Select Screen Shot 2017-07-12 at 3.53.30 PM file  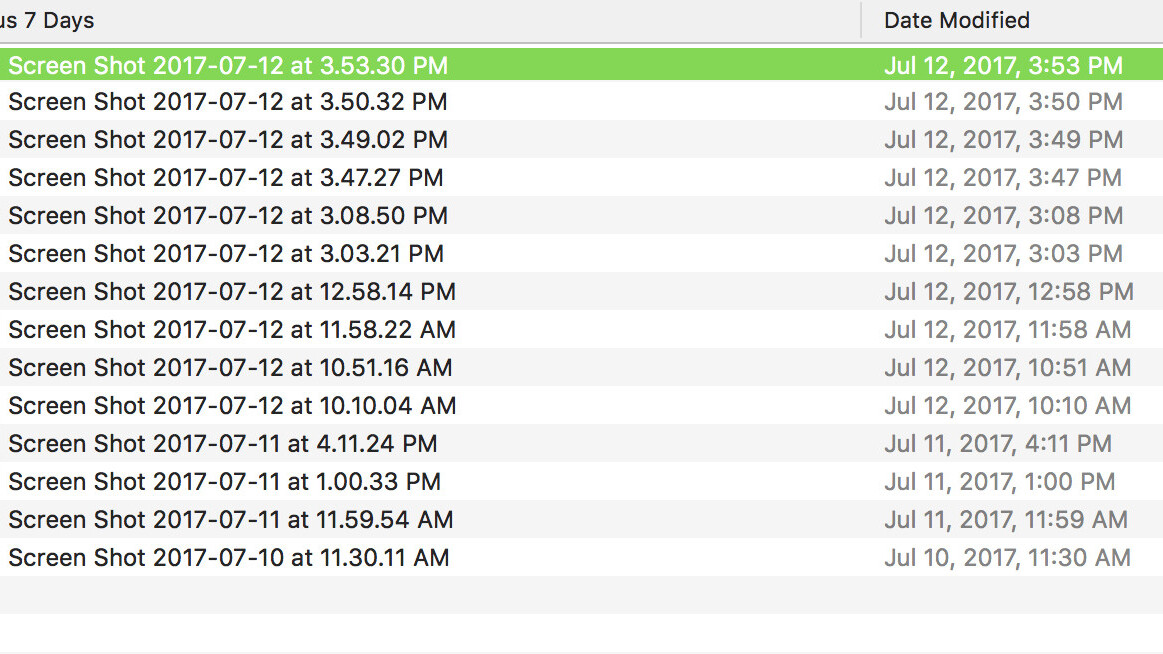tap(228, 66)
